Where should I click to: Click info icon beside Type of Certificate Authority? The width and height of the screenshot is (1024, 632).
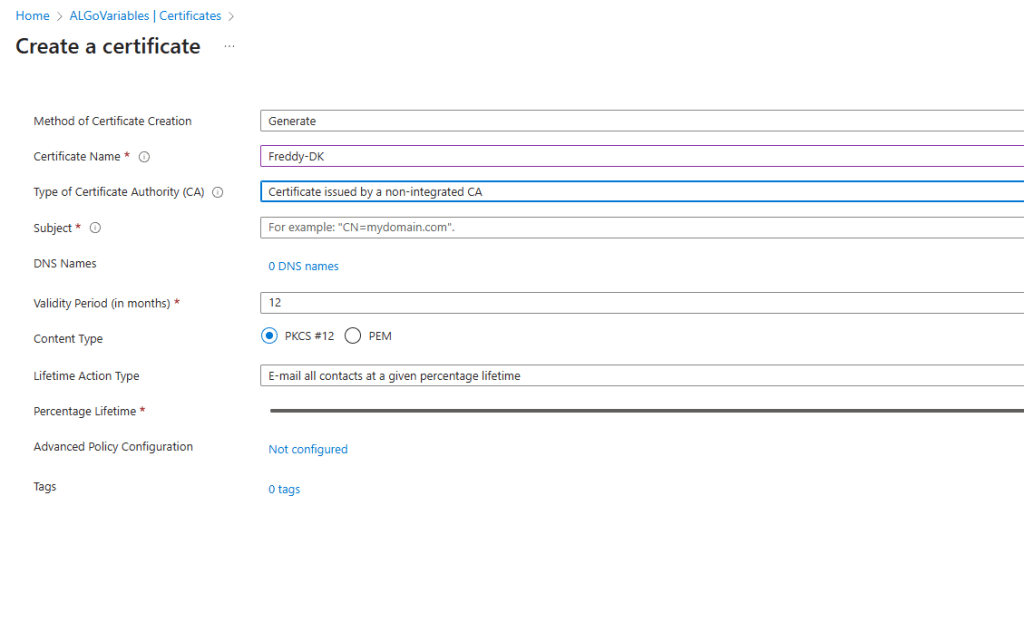[x=218, y=192]
